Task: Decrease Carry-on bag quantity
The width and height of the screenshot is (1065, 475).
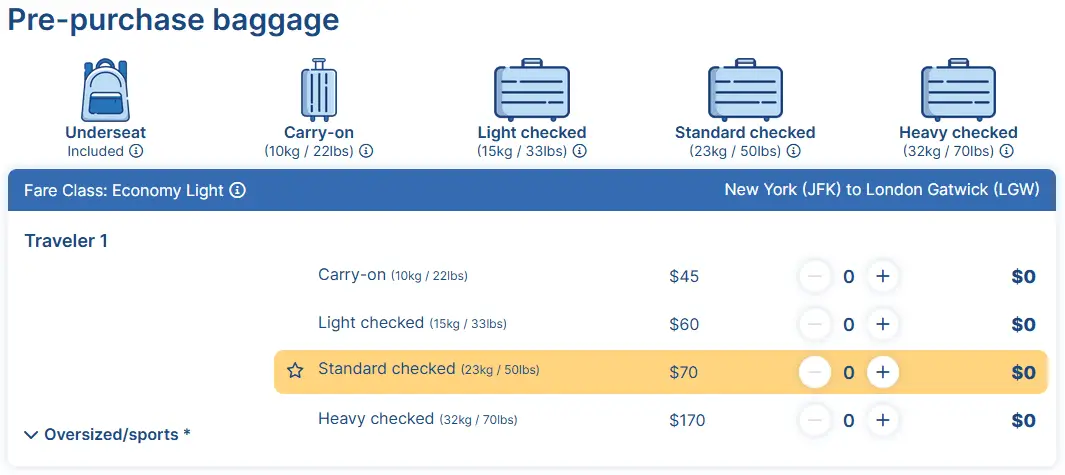Action: 815,276
